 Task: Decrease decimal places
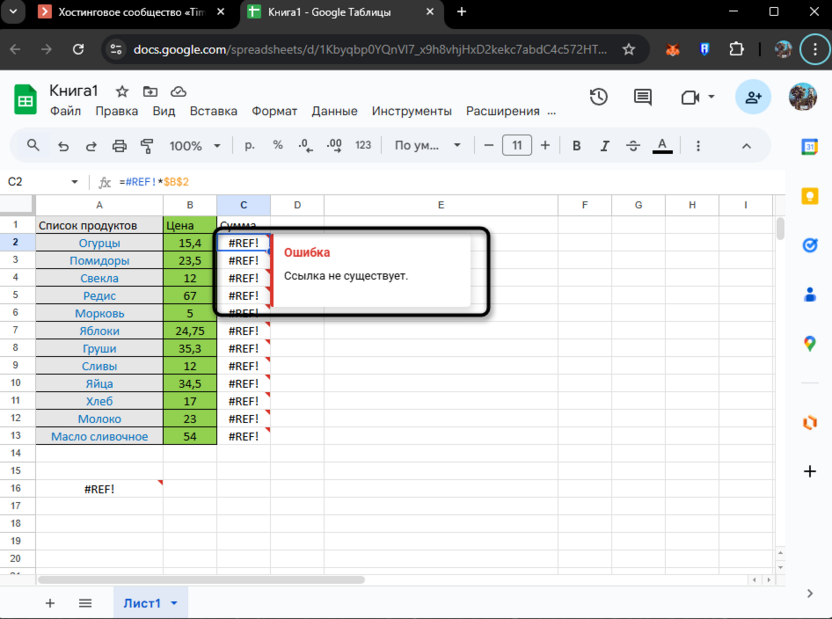point(306,145)
